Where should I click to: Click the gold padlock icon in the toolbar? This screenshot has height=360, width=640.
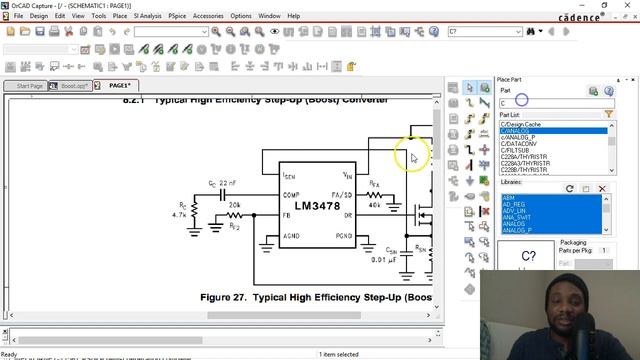pyautogui.click(x=351, y=66)
